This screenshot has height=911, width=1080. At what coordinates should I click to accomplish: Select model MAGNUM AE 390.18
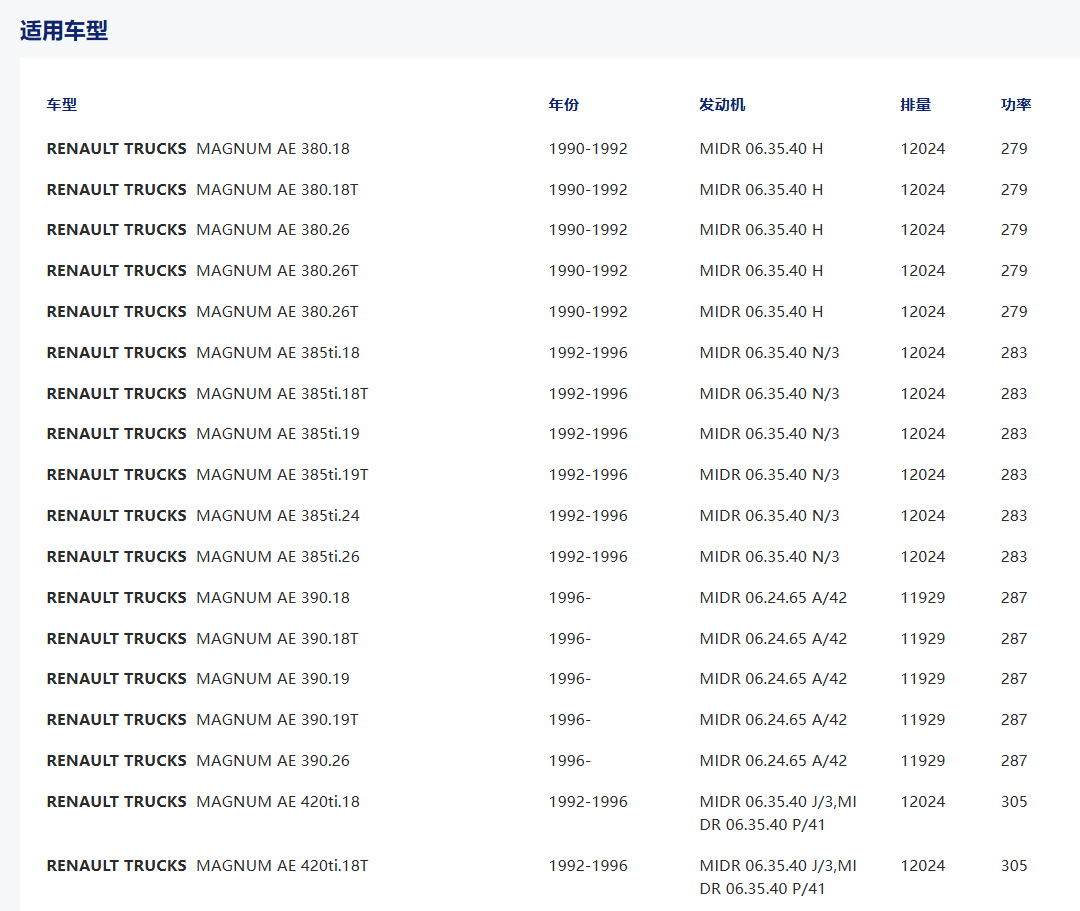(273, 598)
